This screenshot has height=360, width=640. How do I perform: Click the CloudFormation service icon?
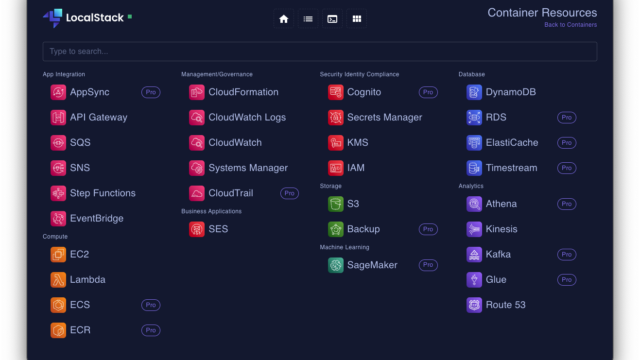197,92
